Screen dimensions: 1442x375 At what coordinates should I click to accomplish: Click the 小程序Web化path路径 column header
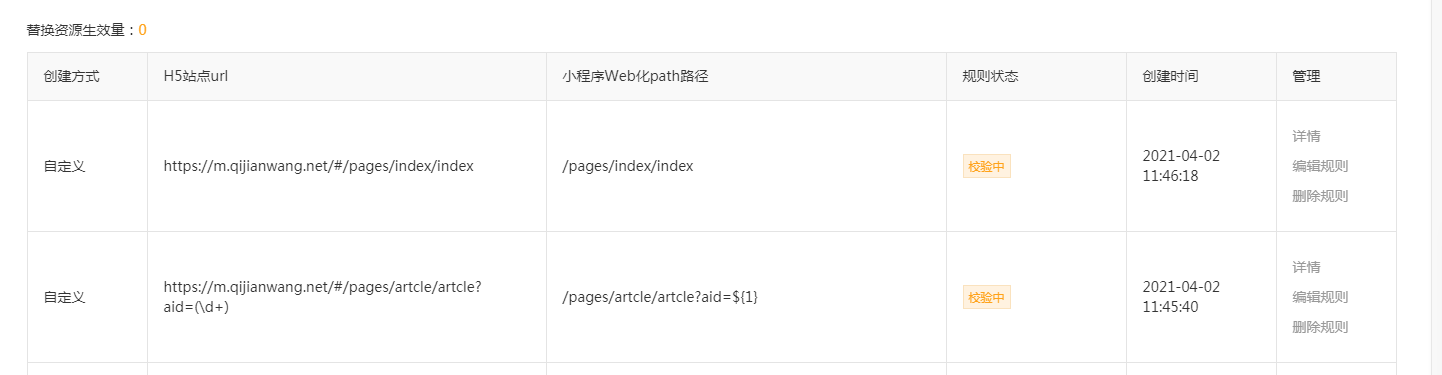[636, 76]
